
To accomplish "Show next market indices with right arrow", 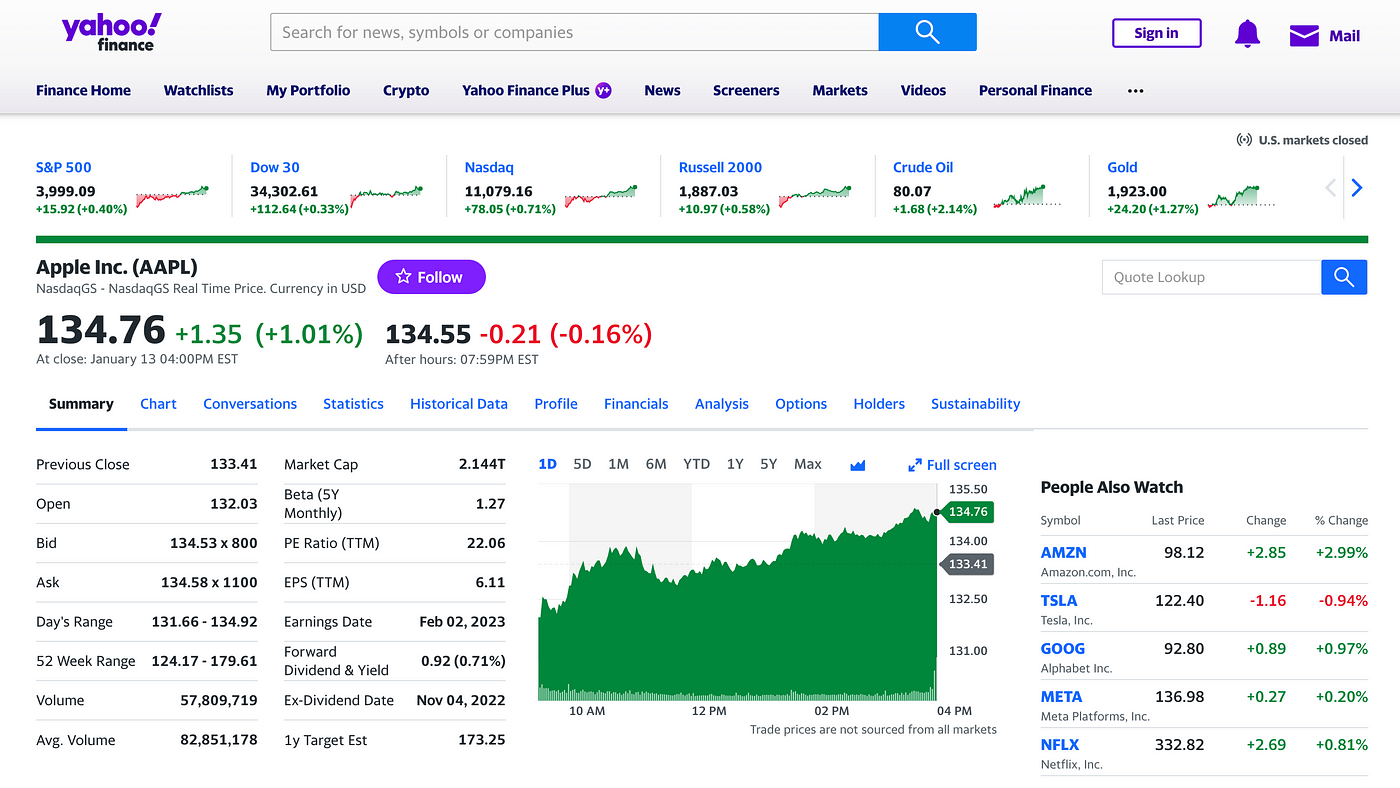I will point(1357,187).
